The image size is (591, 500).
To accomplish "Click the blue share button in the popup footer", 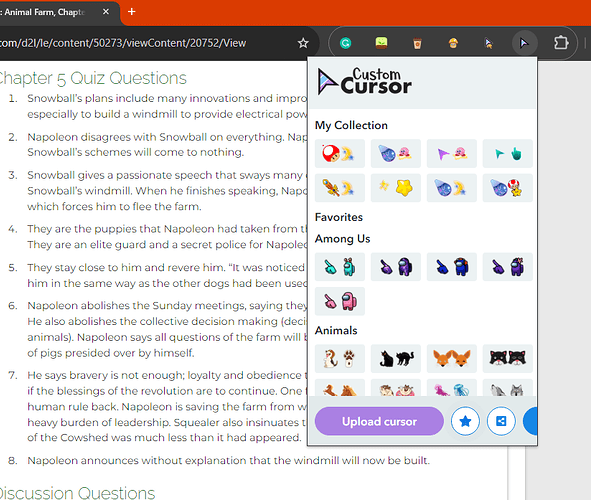I will 501,421.
